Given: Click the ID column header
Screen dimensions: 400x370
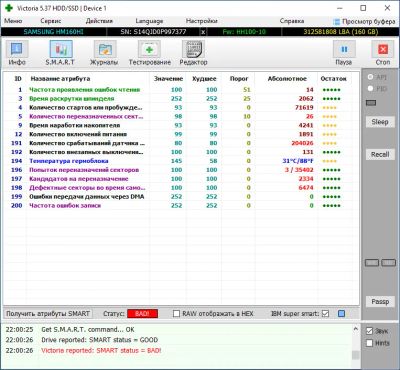Looking at the screenshot, I should tap(18, 79).
